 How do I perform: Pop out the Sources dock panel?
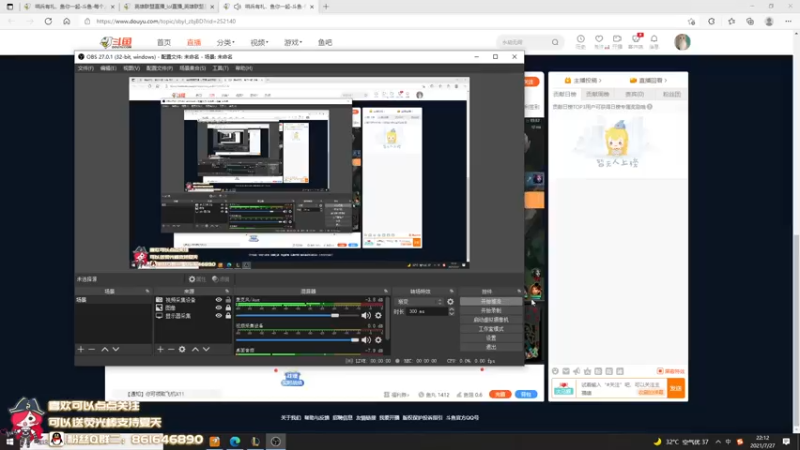point(227,291)
